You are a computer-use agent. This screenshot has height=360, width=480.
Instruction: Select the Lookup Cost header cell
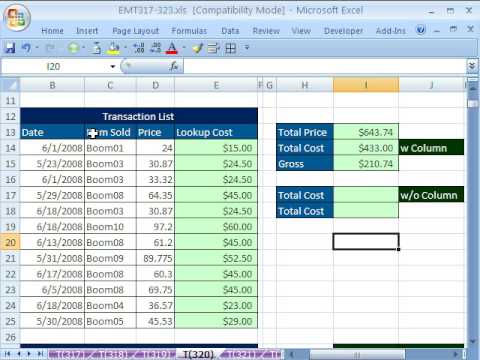216,132
